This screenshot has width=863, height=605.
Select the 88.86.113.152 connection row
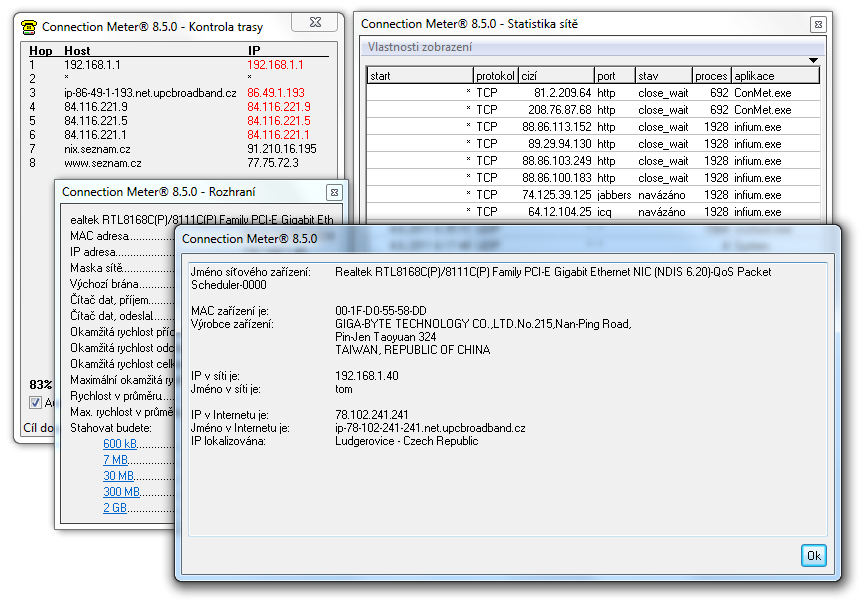[x=593, y=127]
